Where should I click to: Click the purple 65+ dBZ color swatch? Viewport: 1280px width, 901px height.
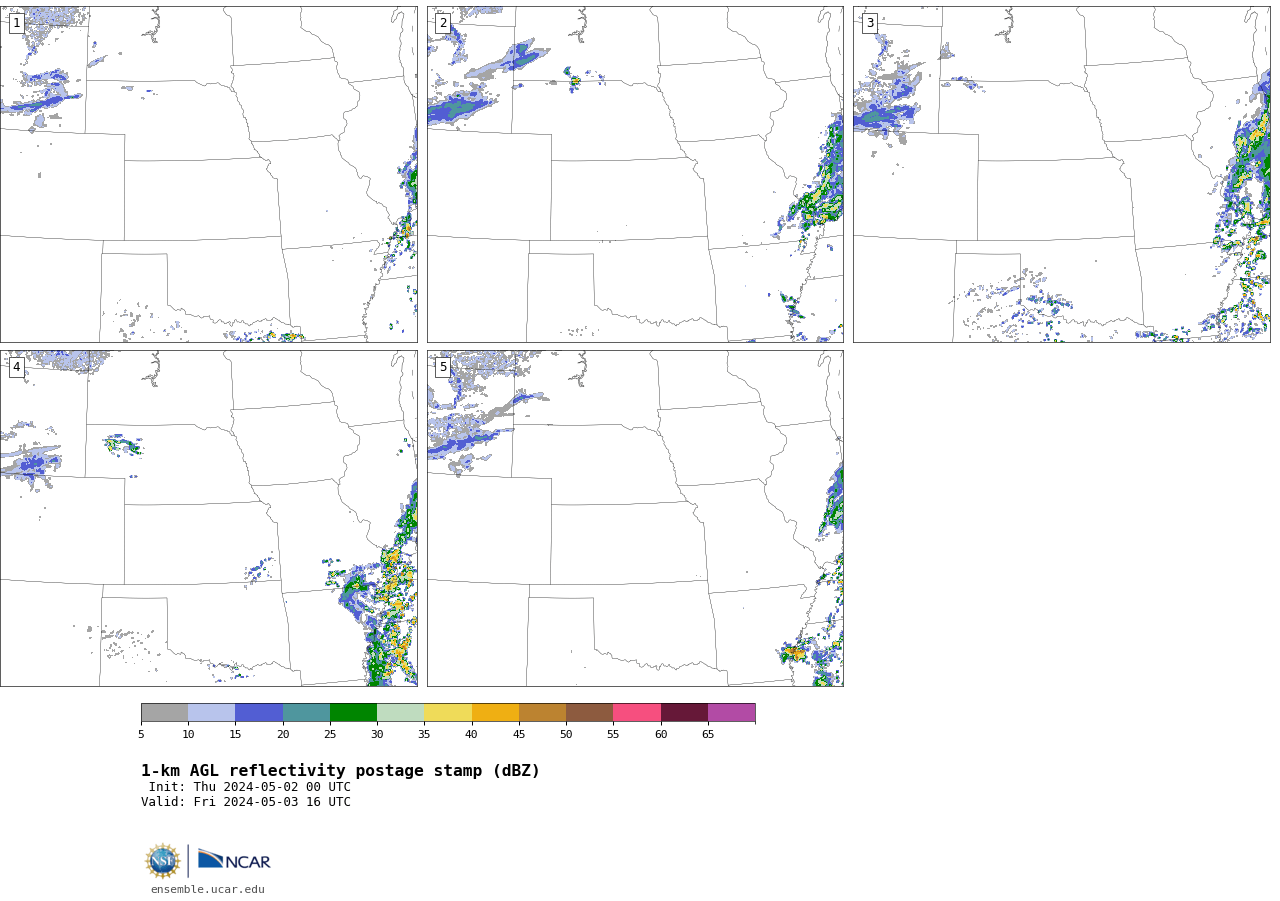(731, 713)
